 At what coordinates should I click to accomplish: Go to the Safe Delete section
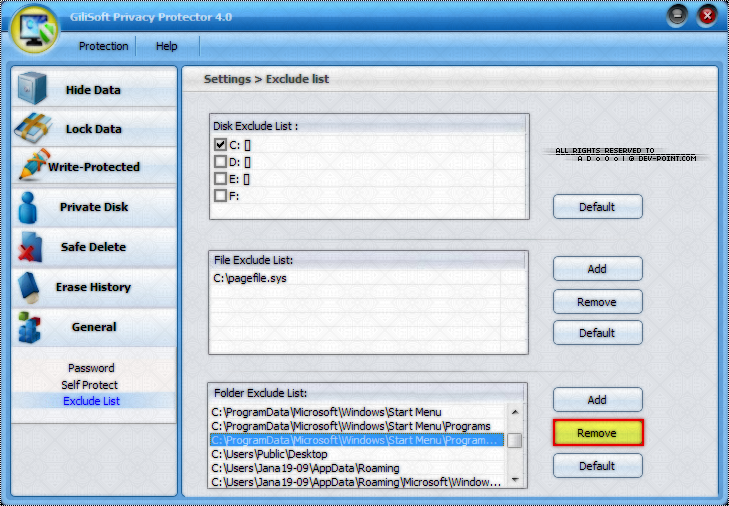point(94,247)
